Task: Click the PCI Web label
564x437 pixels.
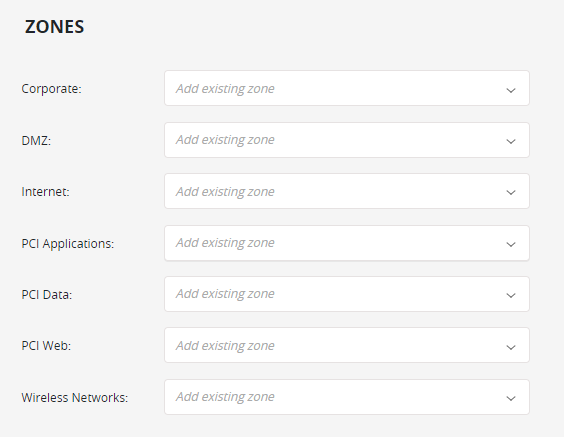Action: pyautogui.click(x=46, y=346)
